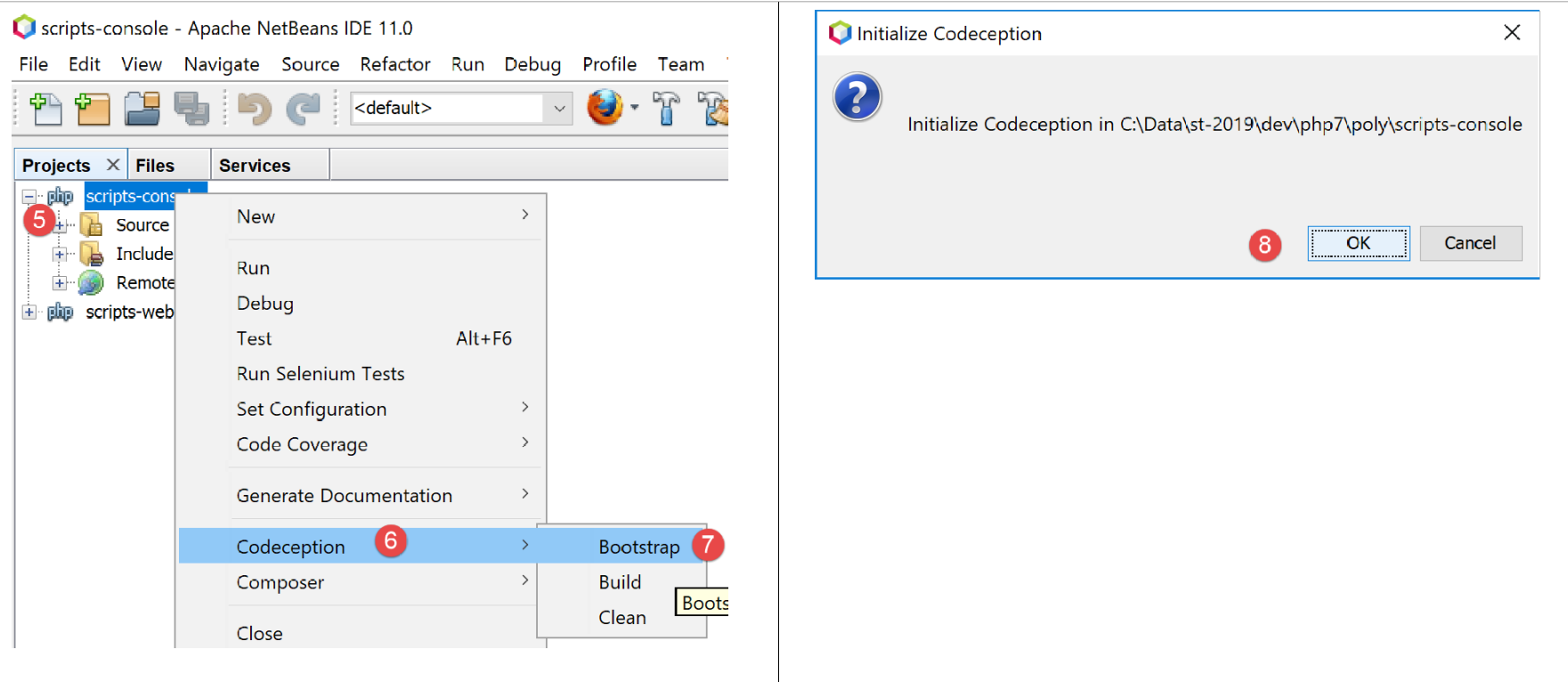Viewport: 1568px width, 682px height.
Task: Click the Undo arrow icon
Action: click(255, 109)
